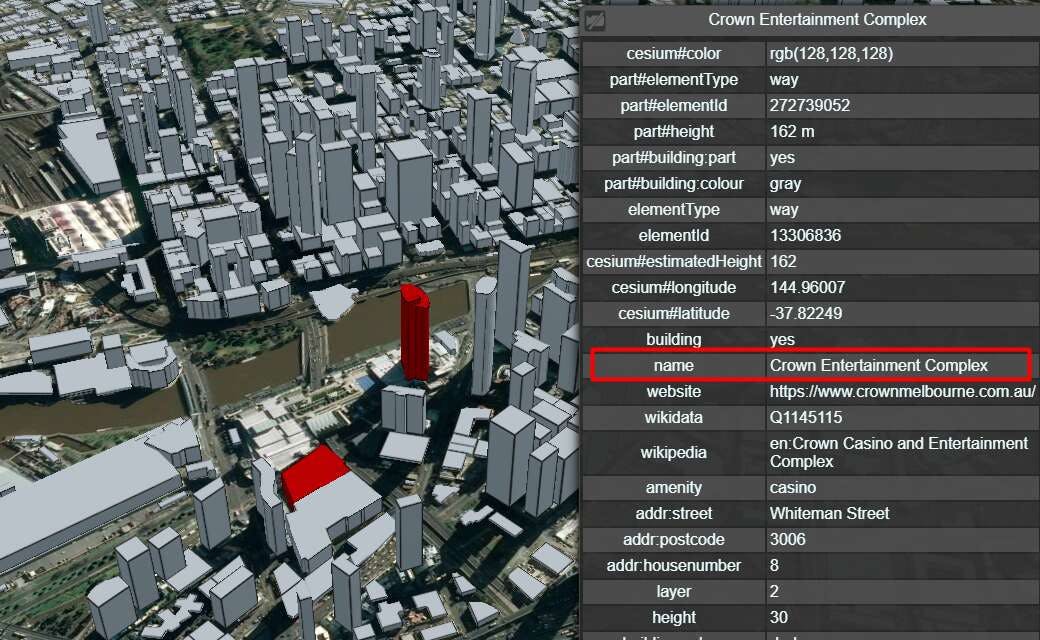Select the 162 m part height value
Viewport: 1040px width, 640px height.
coord(792,132)
